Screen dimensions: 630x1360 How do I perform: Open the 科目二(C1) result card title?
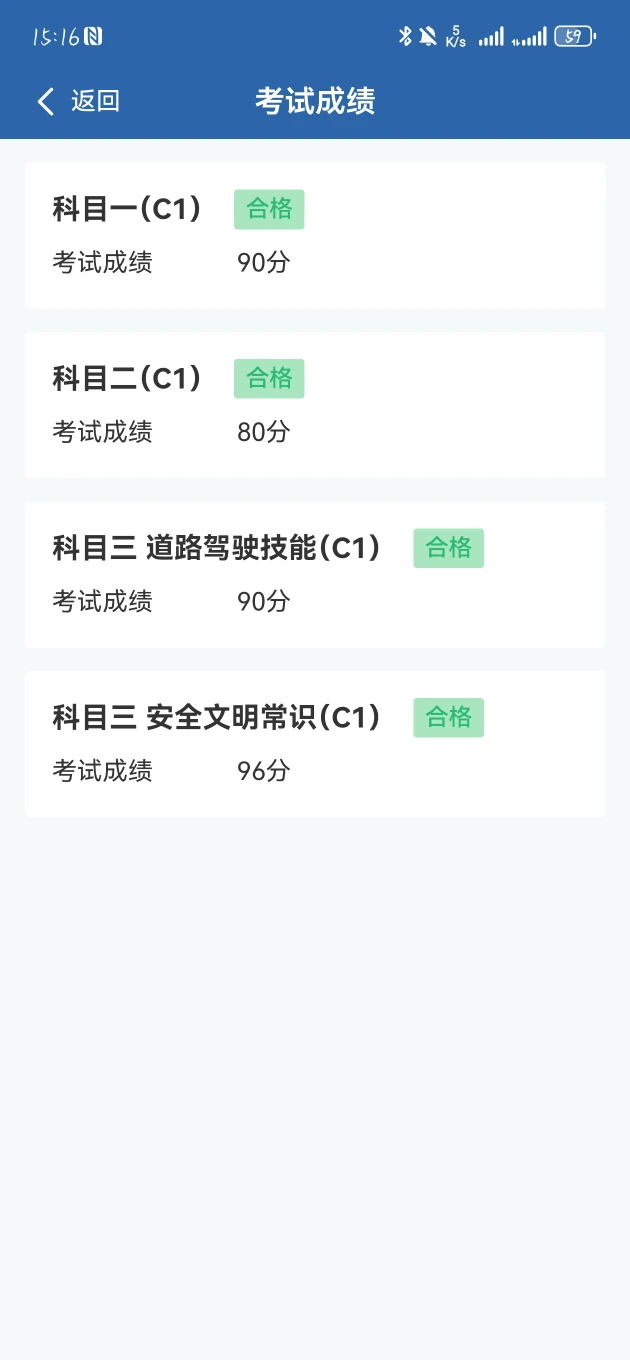pyautogui.click(x=127, y=378)
